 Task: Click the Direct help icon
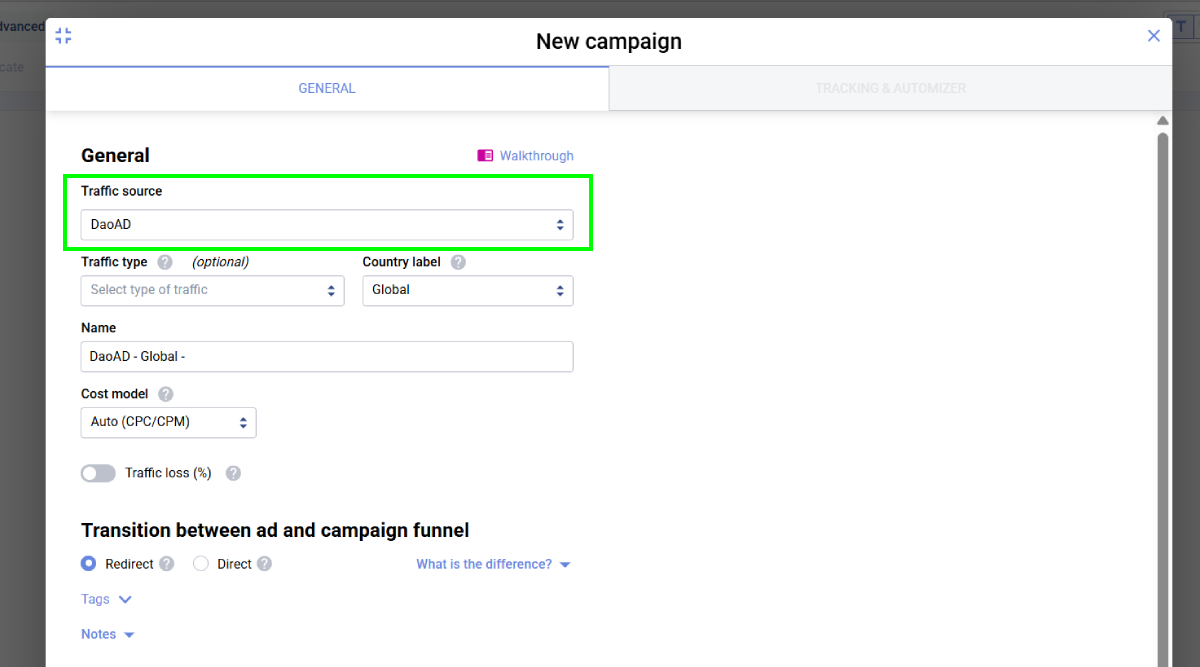[264, 564]
